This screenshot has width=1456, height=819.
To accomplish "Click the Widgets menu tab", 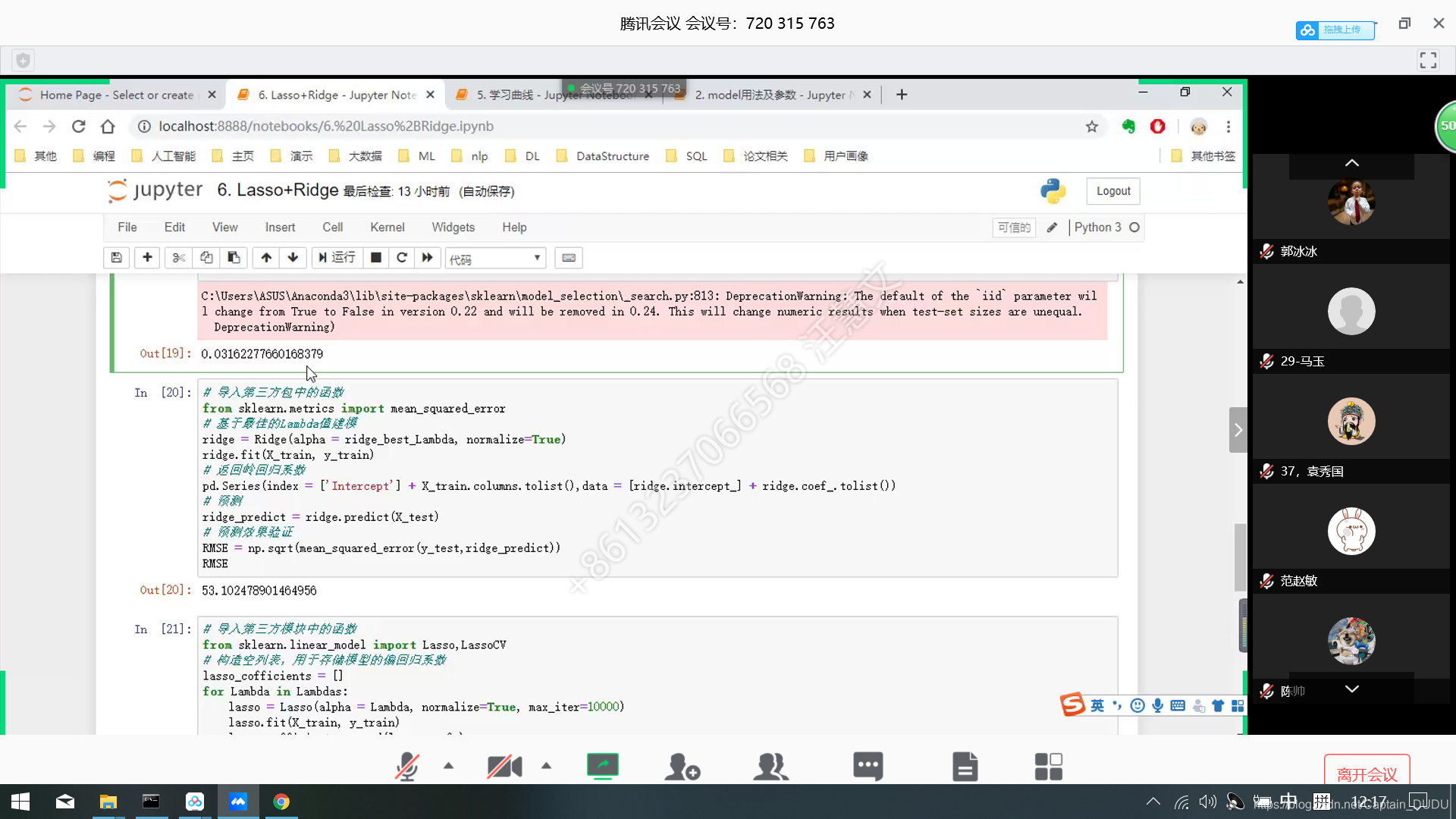I will [x=453, y=227].
